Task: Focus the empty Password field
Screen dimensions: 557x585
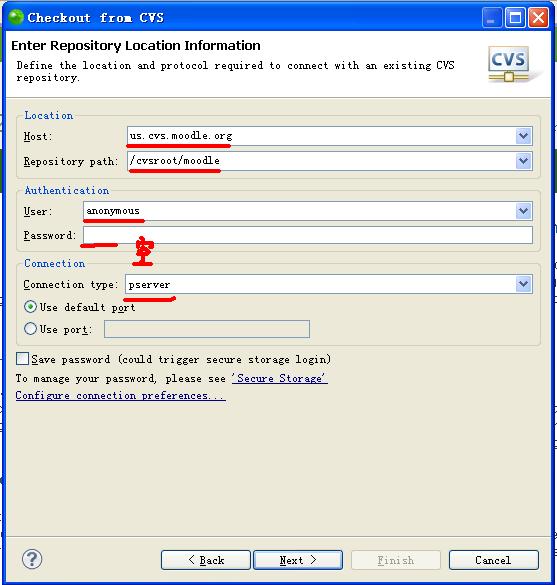Action: pyautogui.click(x=308, y=235)
